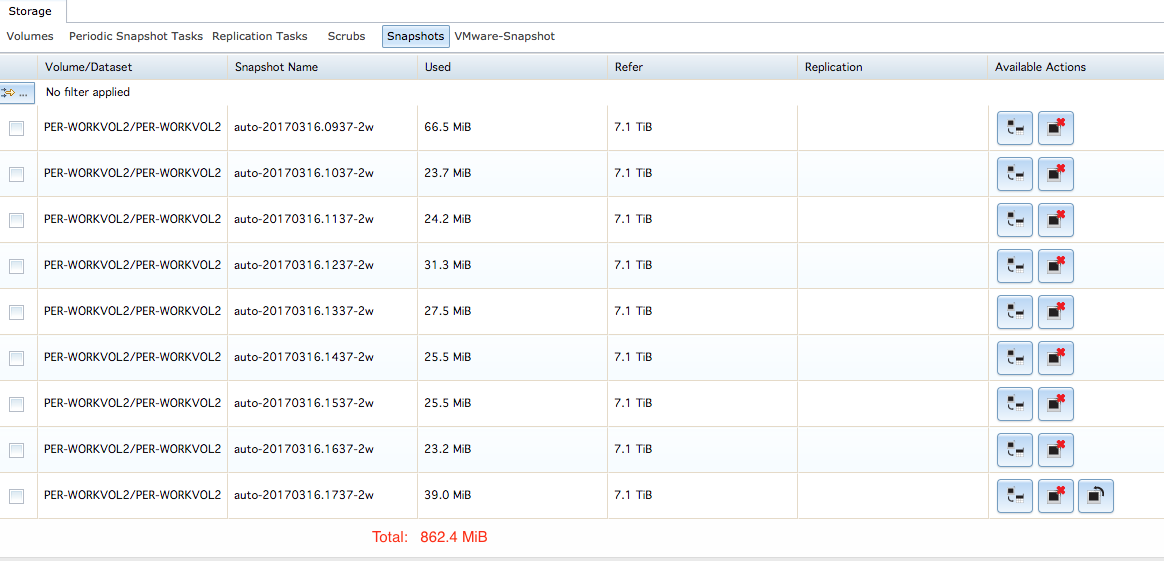Check the box for auto-20170316.1237-2w

coord(16,266)
